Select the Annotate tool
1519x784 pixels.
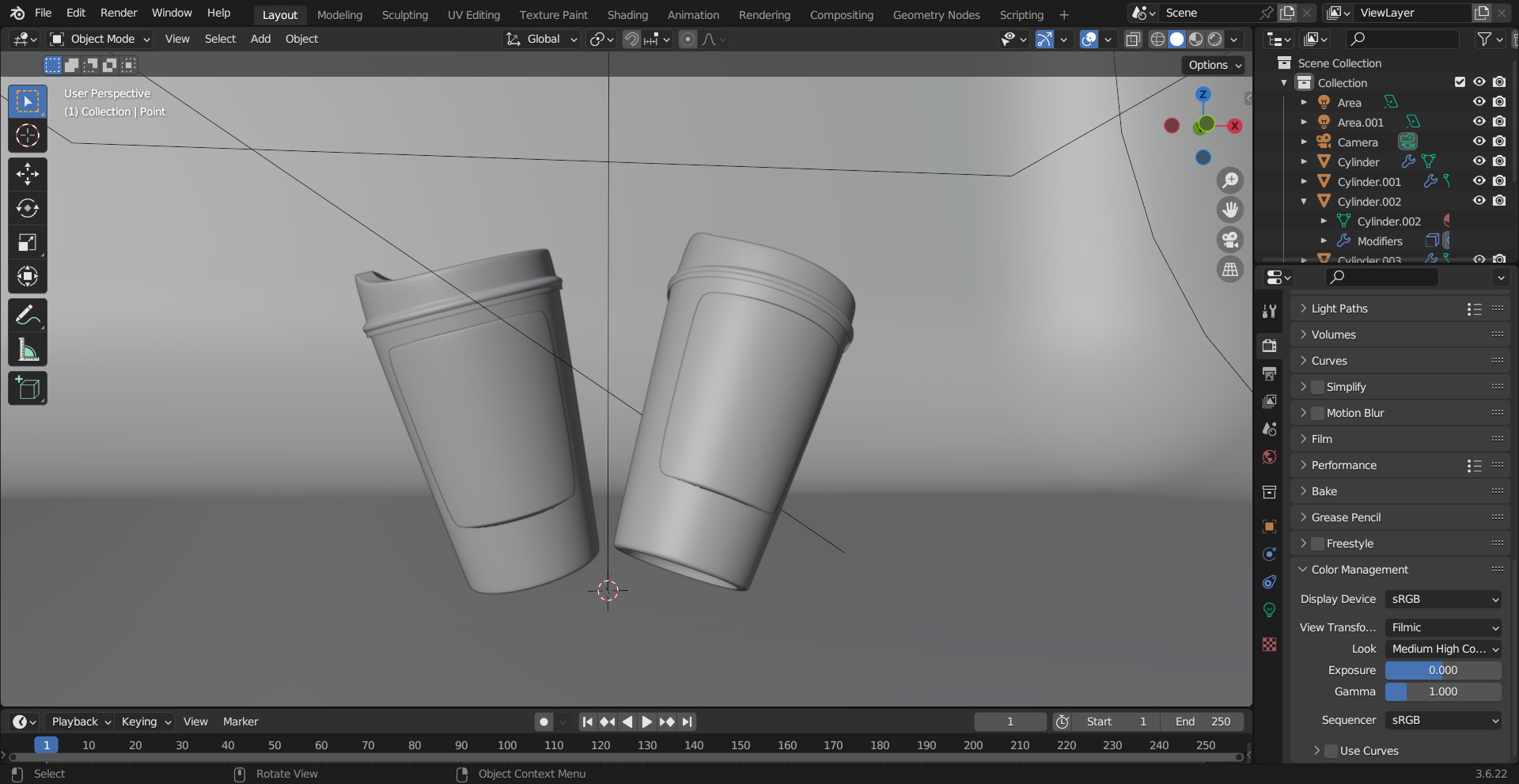click(x=28, y=316)
